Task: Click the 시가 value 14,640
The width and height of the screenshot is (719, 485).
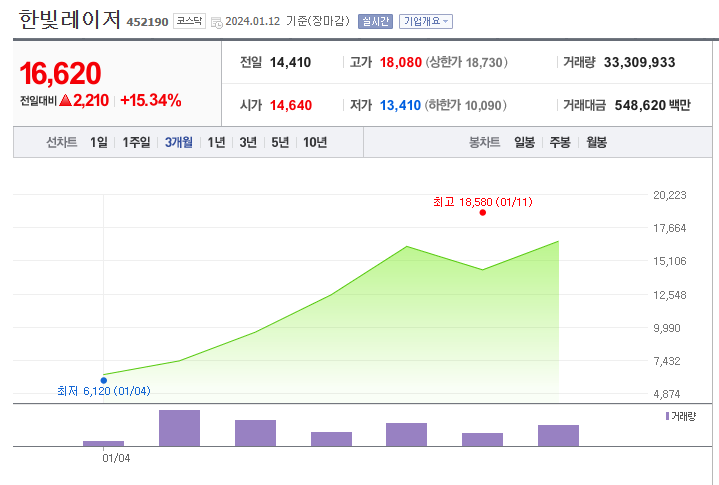Action: (x=291, y=105)
